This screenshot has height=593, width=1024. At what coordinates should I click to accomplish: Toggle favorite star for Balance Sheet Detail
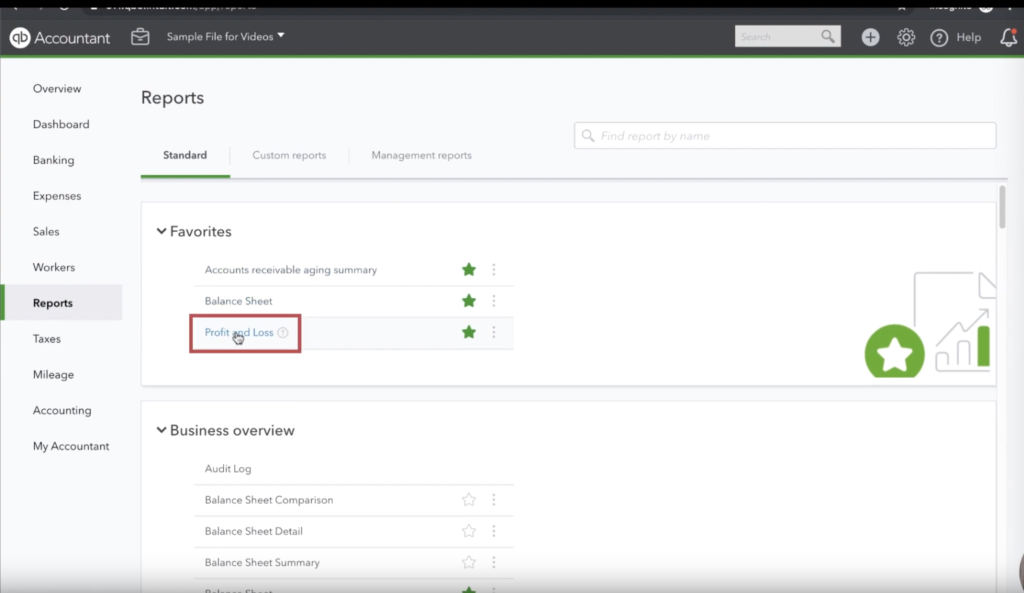469,531
